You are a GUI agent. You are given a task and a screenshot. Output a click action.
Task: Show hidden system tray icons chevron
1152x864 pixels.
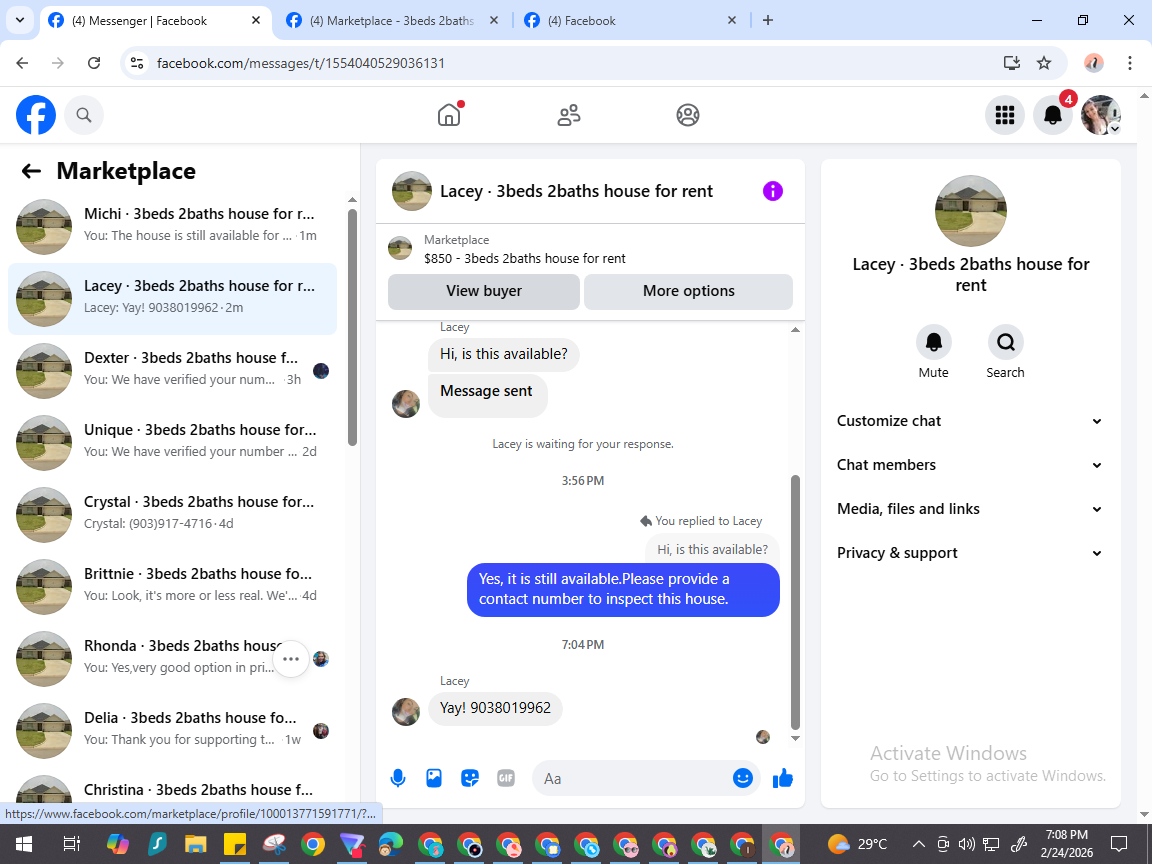pos(918,844)
